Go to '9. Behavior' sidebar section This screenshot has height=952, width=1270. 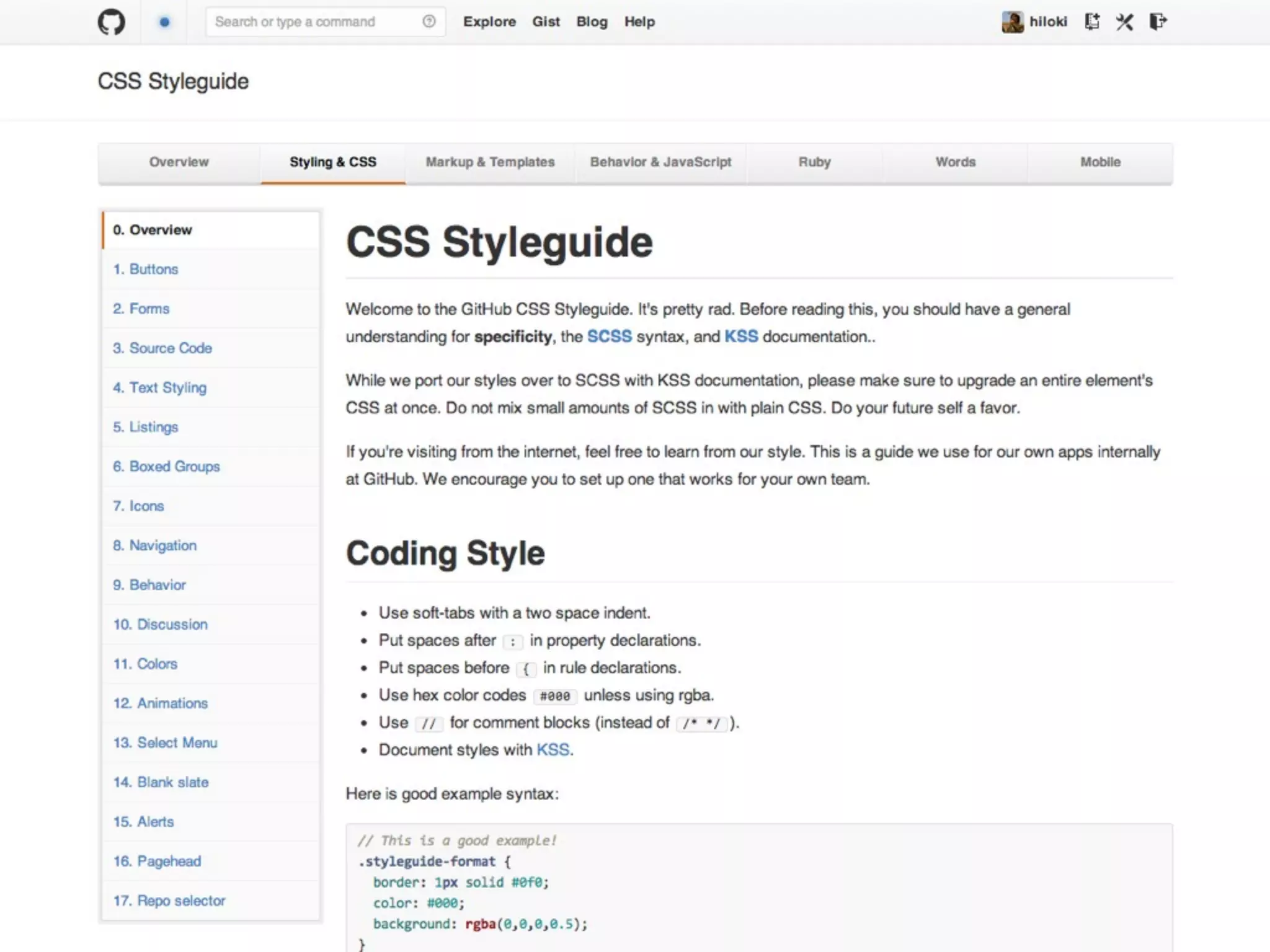point(211,585)
